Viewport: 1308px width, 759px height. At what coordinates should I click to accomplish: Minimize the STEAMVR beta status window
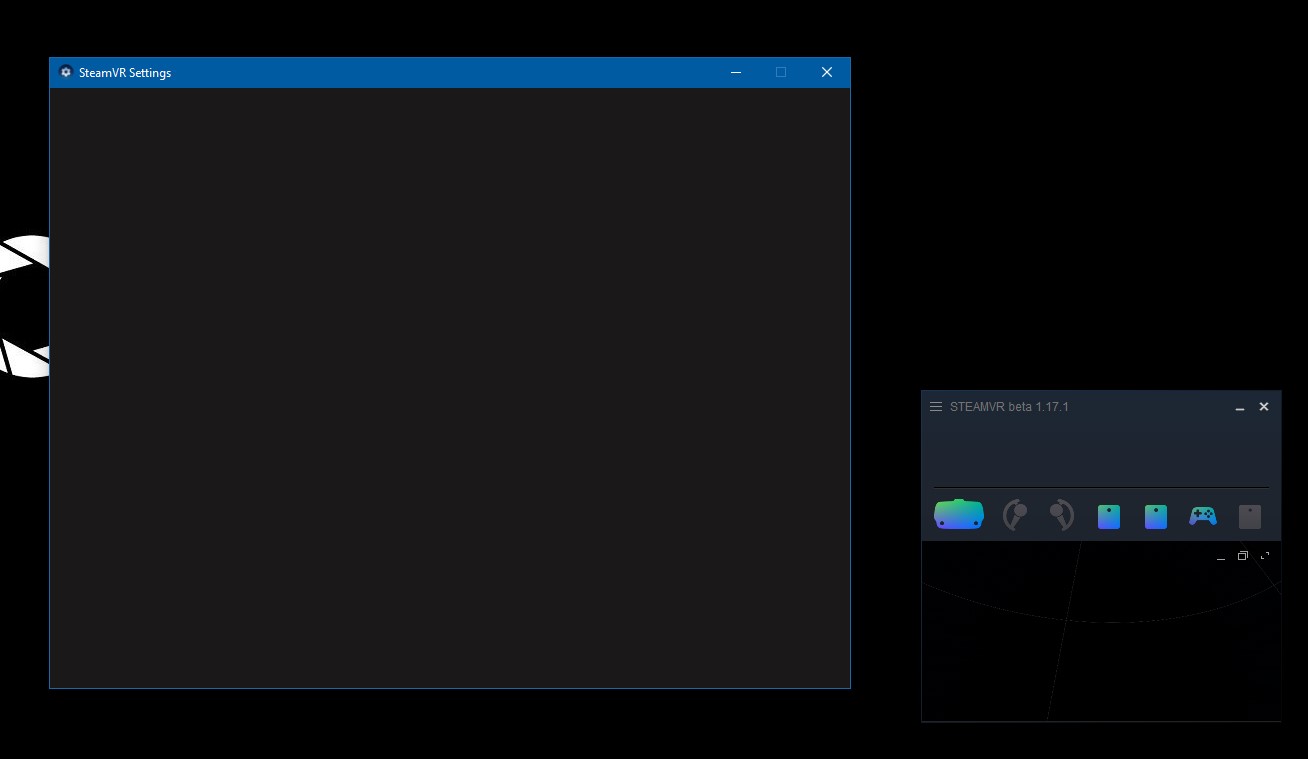1240,408
